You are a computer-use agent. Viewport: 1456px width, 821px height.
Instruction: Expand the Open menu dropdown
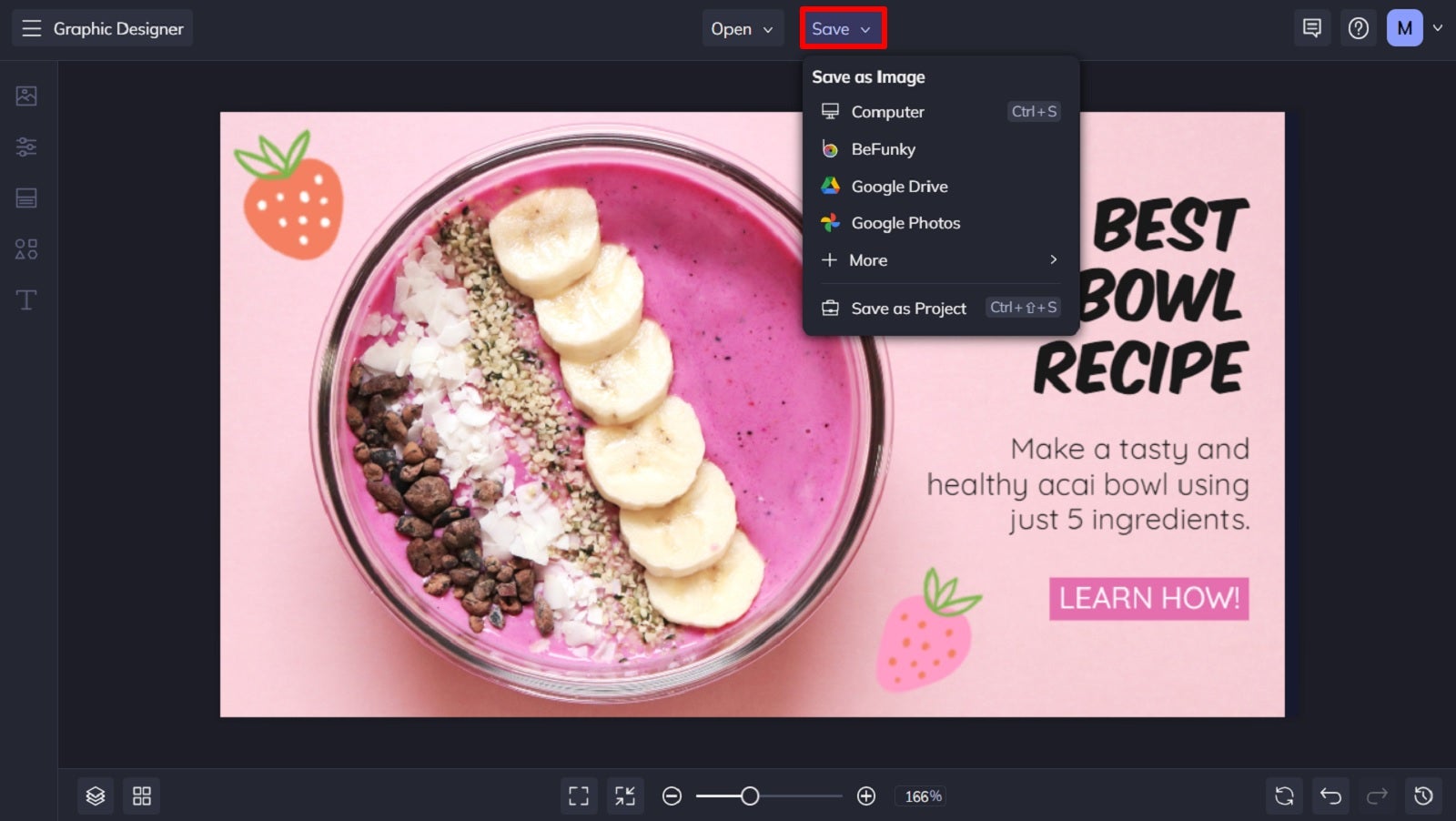(743, 28)
